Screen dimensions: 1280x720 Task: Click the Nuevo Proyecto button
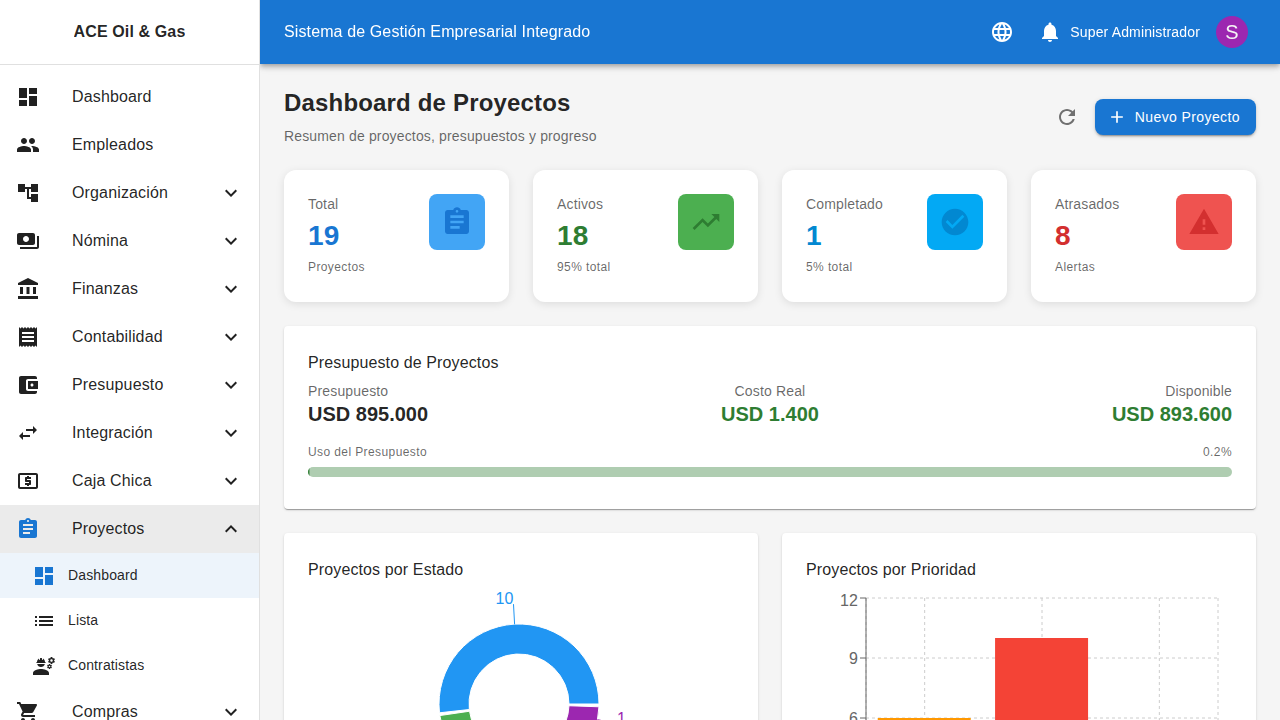1175,117
